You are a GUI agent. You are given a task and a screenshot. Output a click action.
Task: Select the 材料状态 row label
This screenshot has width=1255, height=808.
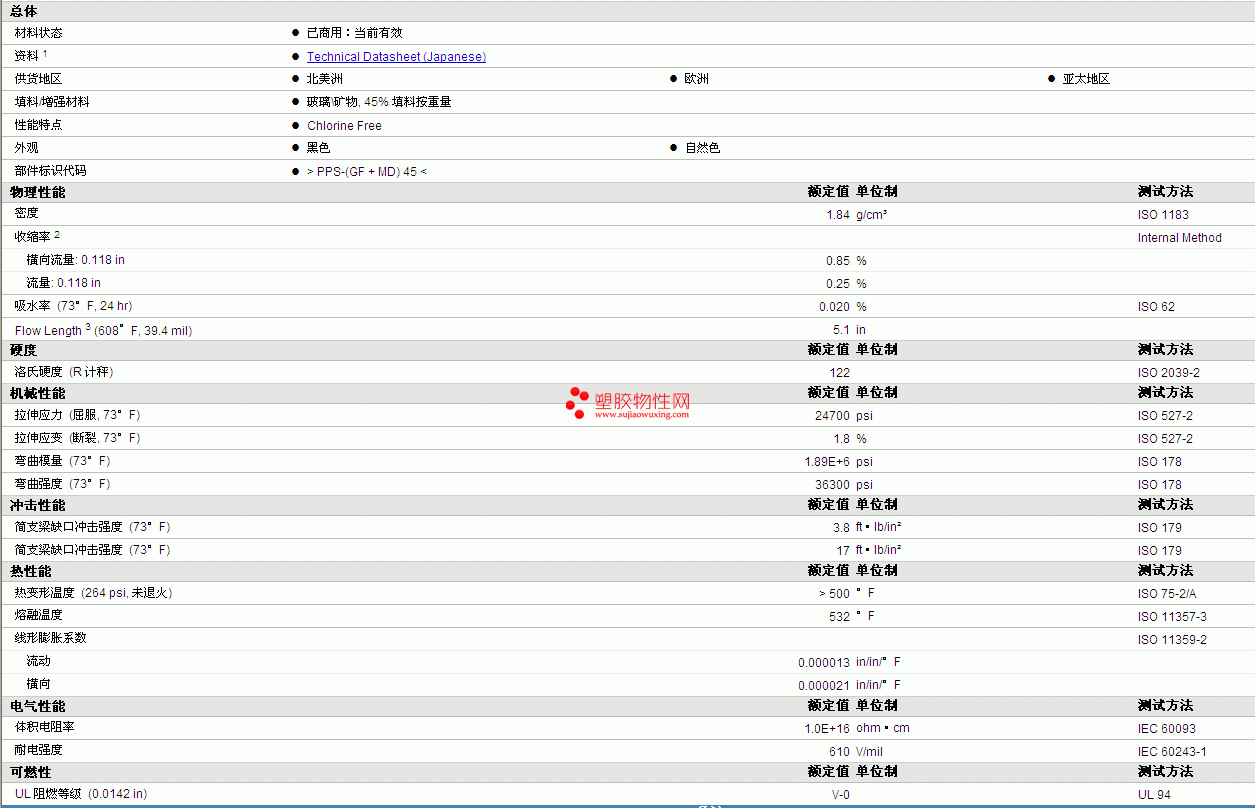[38, 33]
